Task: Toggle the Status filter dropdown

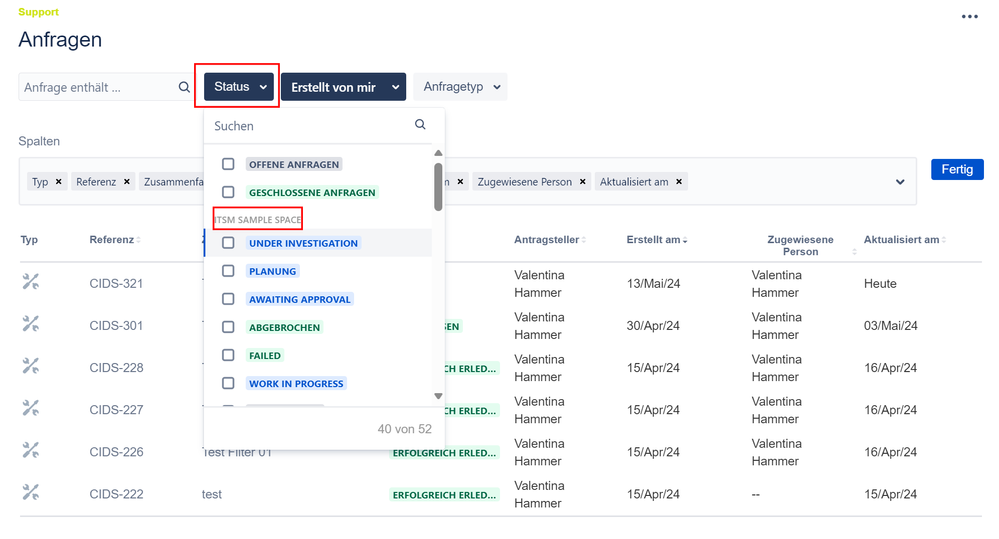Action: coord(239,87)
